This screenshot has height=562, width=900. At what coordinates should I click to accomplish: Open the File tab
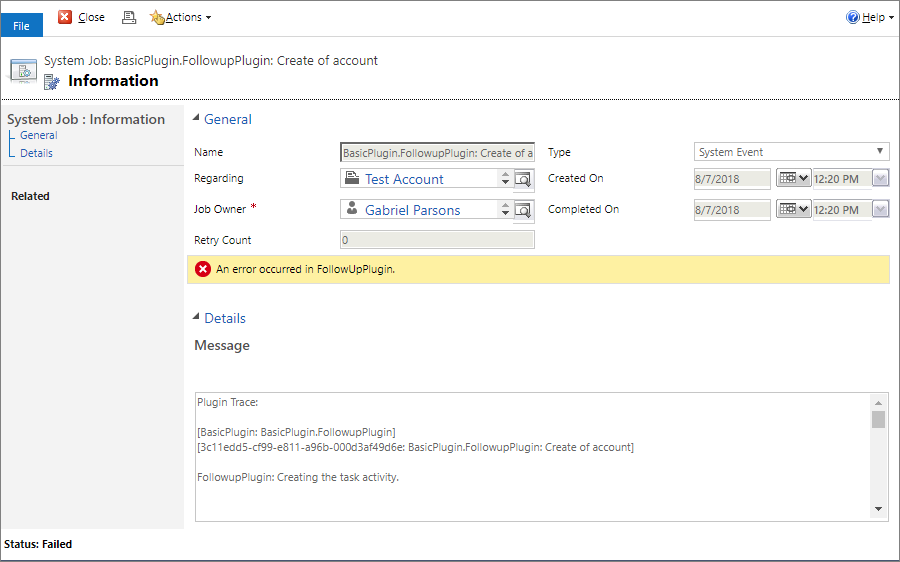[x=21, y=26]
